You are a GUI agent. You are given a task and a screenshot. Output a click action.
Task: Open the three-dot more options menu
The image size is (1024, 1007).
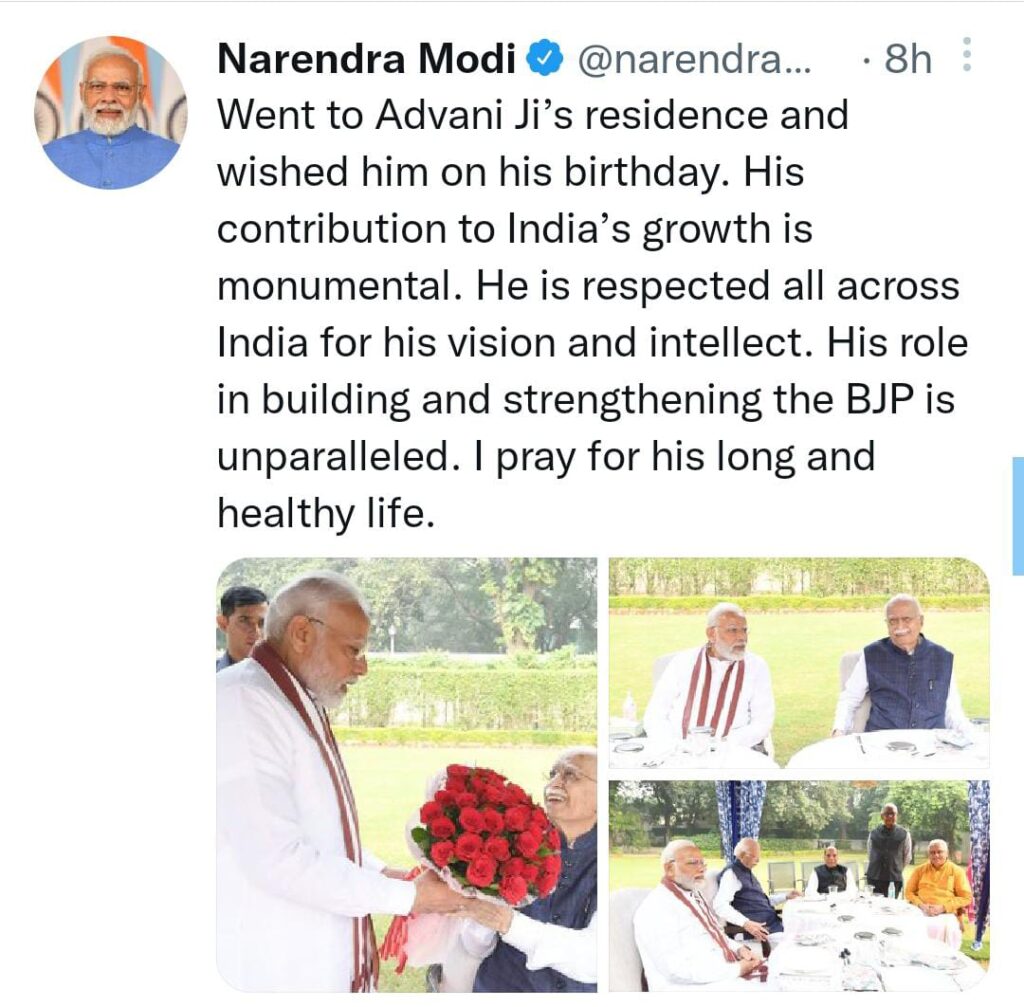coord(968,55)
